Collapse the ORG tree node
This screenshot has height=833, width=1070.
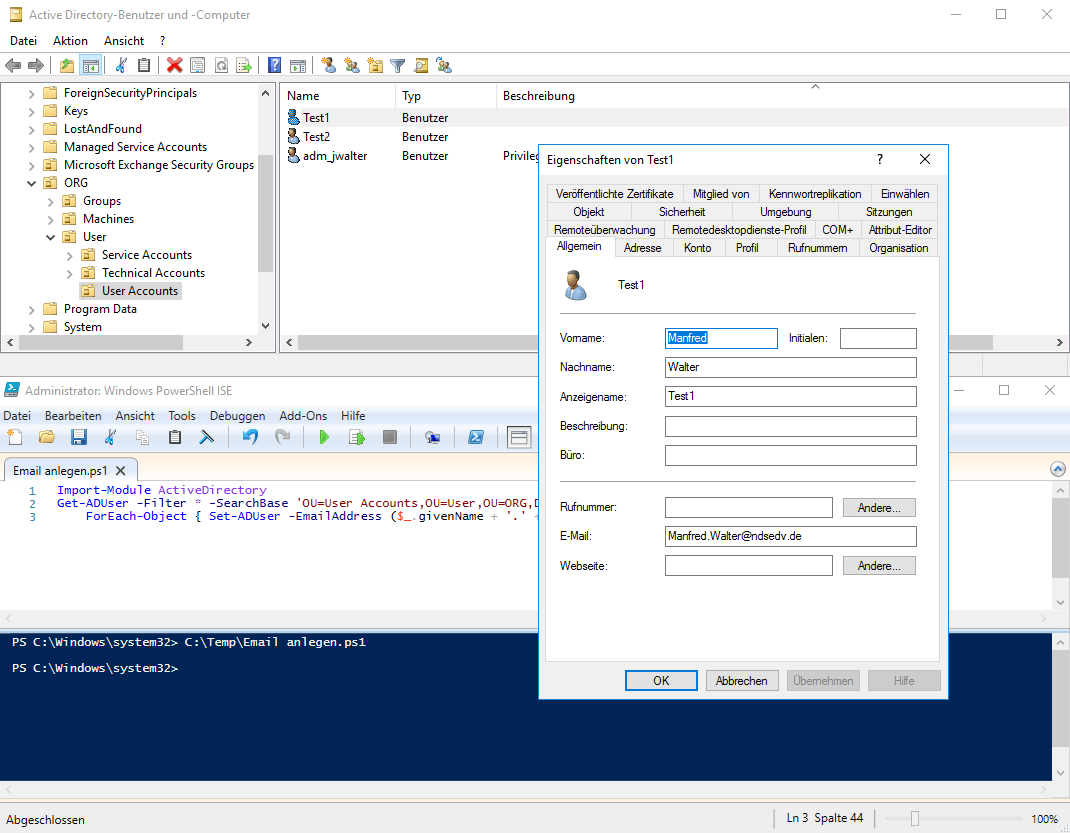pyautogui.click(x=32, y=183)
